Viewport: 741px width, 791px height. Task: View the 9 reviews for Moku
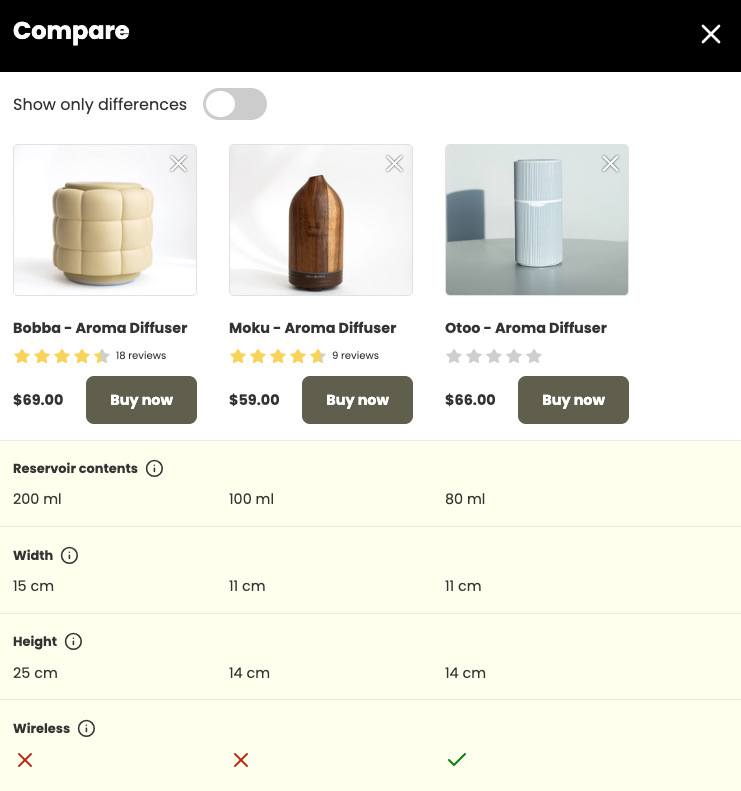coord(355,356)
